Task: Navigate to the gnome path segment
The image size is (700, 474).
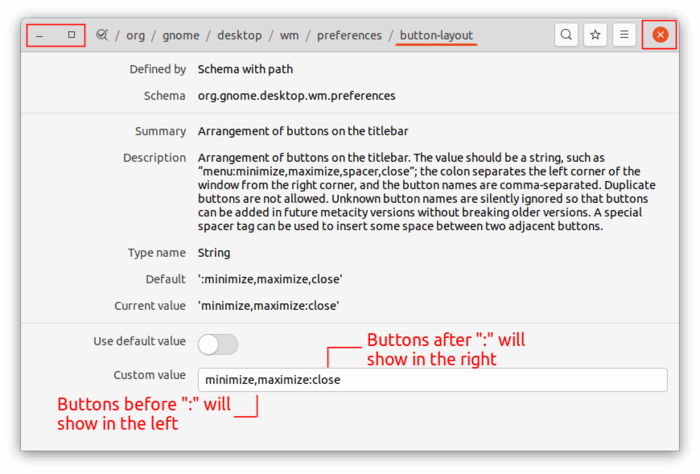Action: point(181,35)
